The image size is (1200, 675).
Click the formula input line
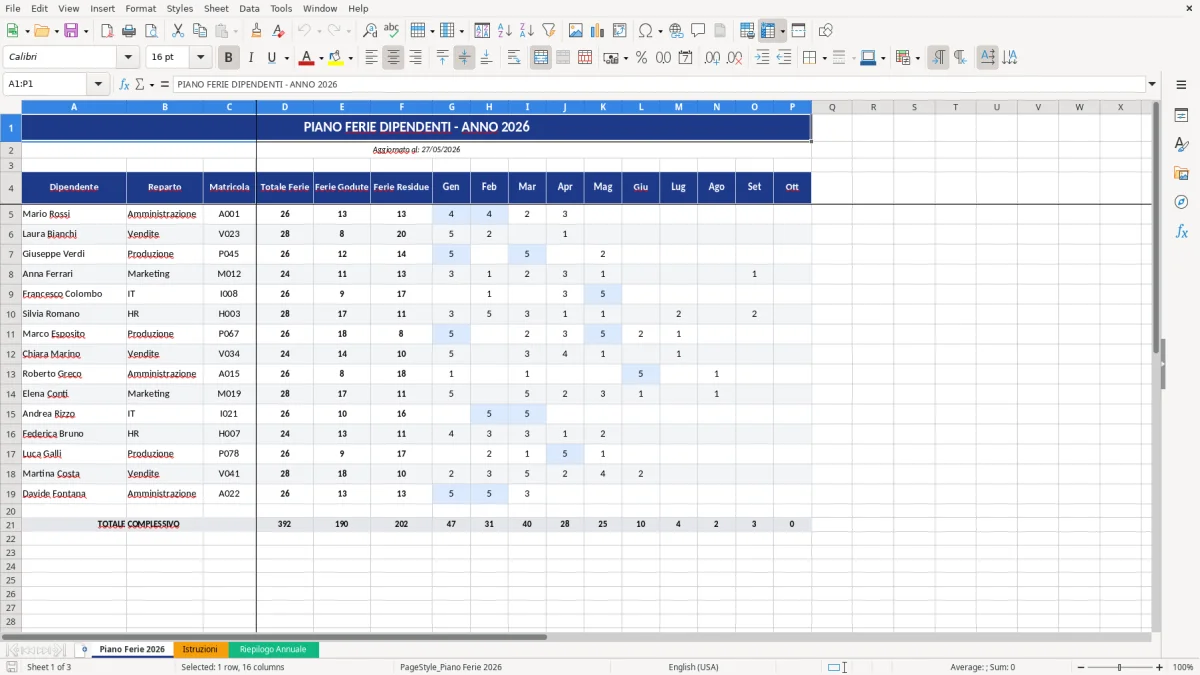[658, 85]
